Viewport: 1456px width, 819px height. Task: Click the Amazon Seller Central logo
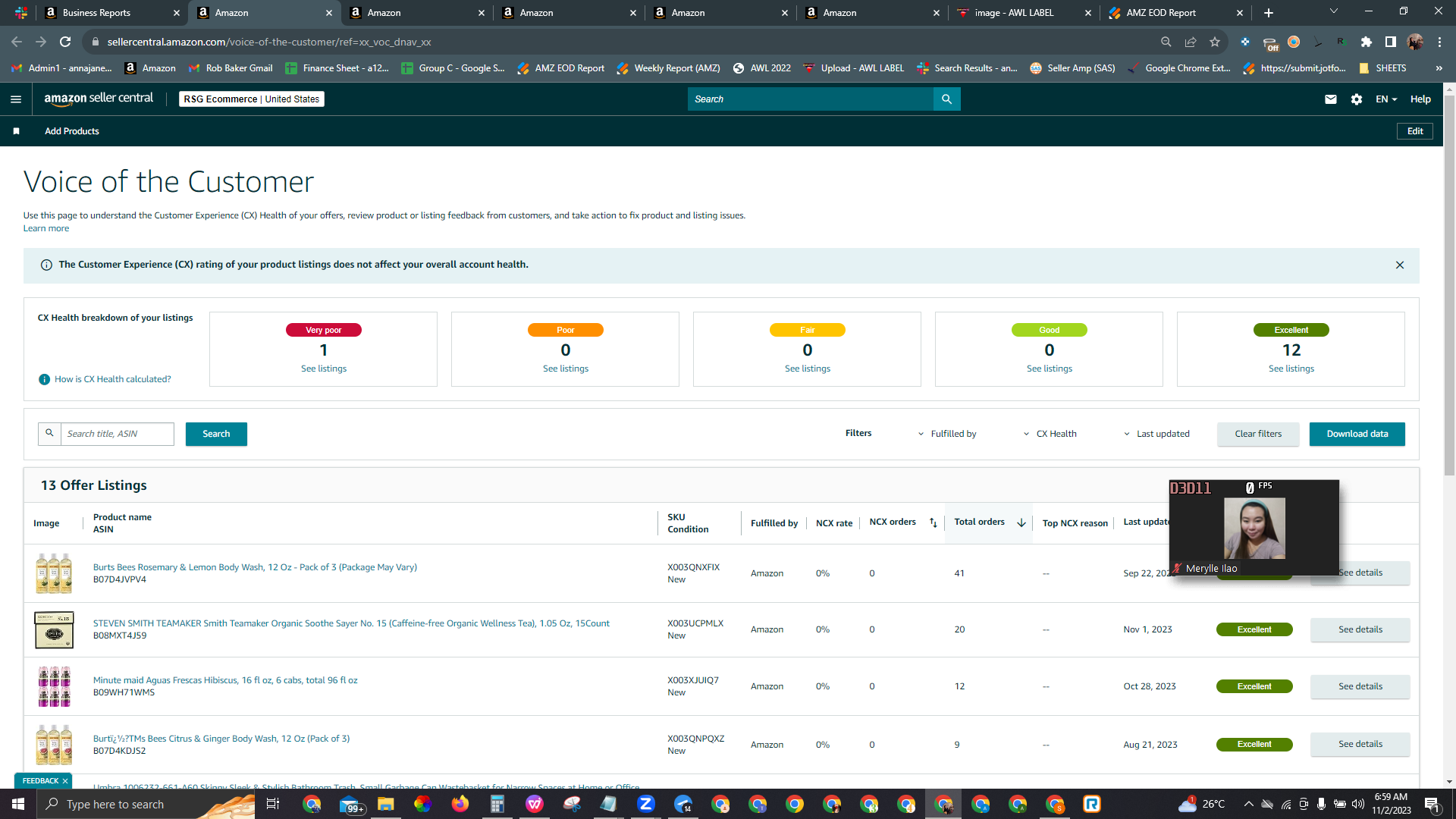(99, 99)
